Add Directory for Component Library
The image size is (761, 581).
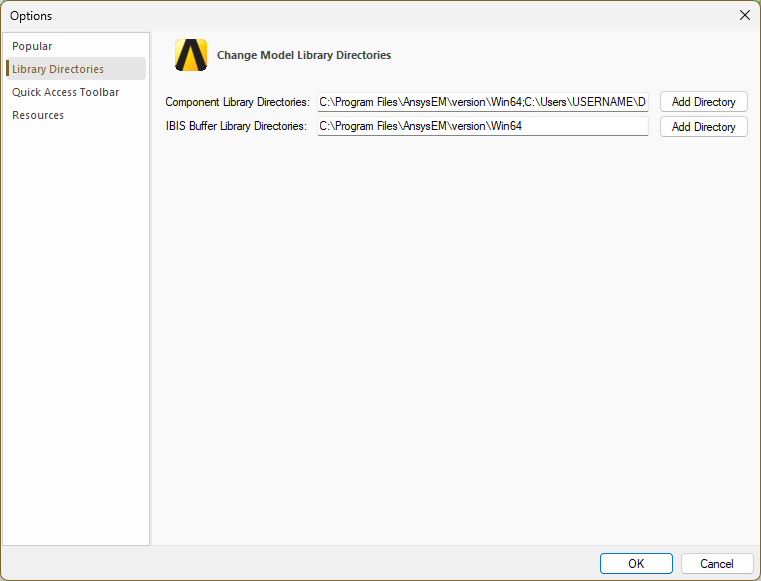click(703, 102)
